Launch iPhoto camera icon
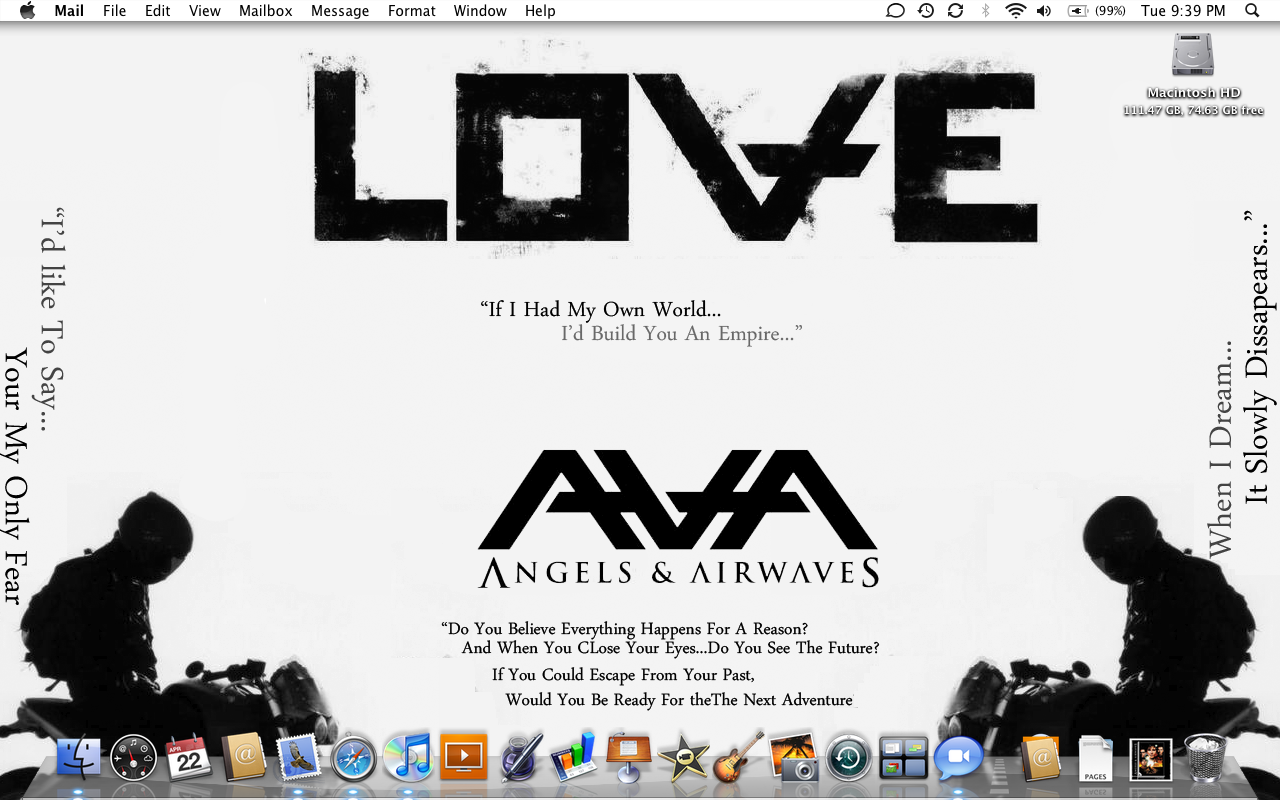Screen dimensions: 1280x800 [x=794, y=757]
